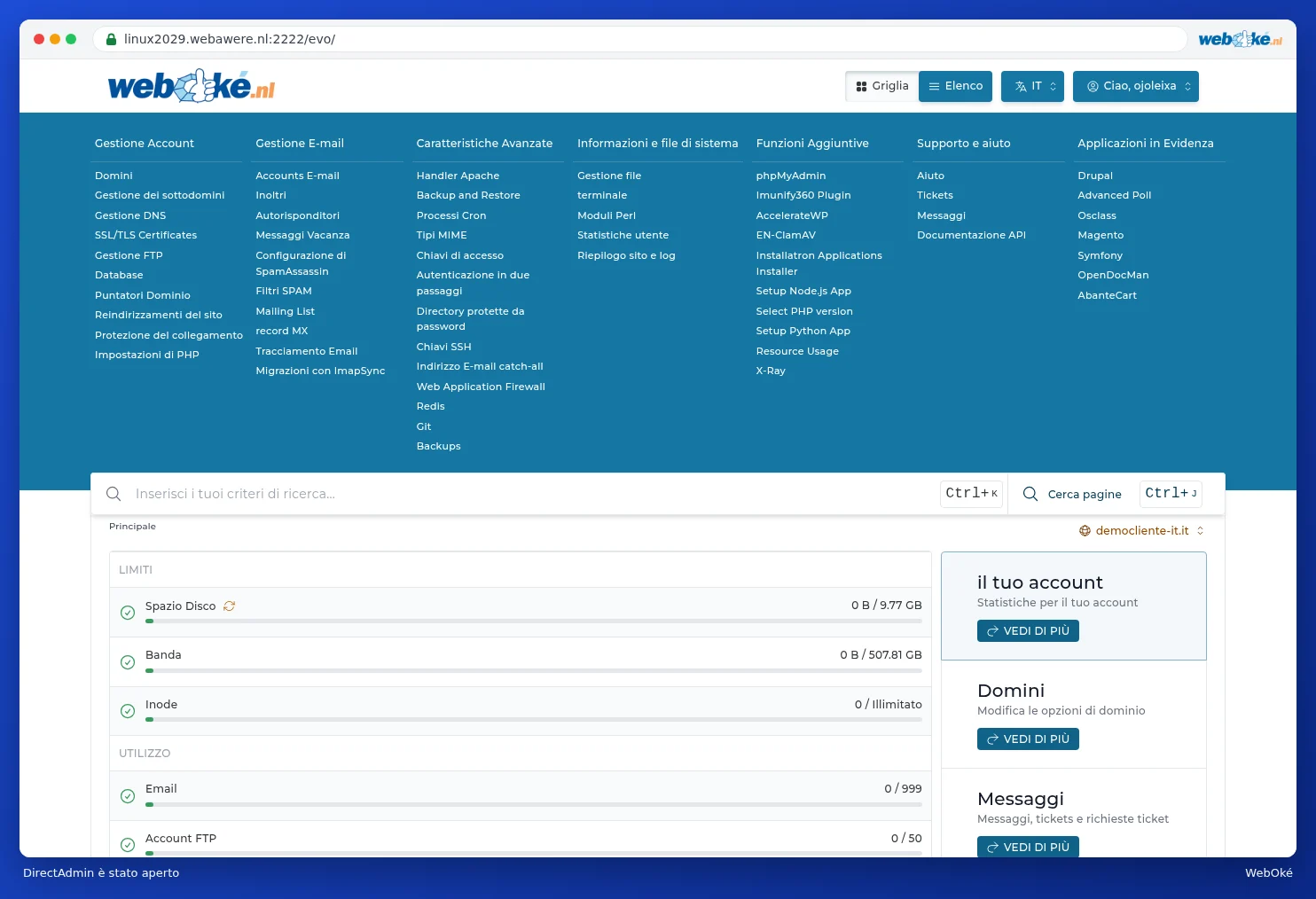1316x899 pixels.
Task: Click the browser address bar padlock icon
Action: coord(112,39)
